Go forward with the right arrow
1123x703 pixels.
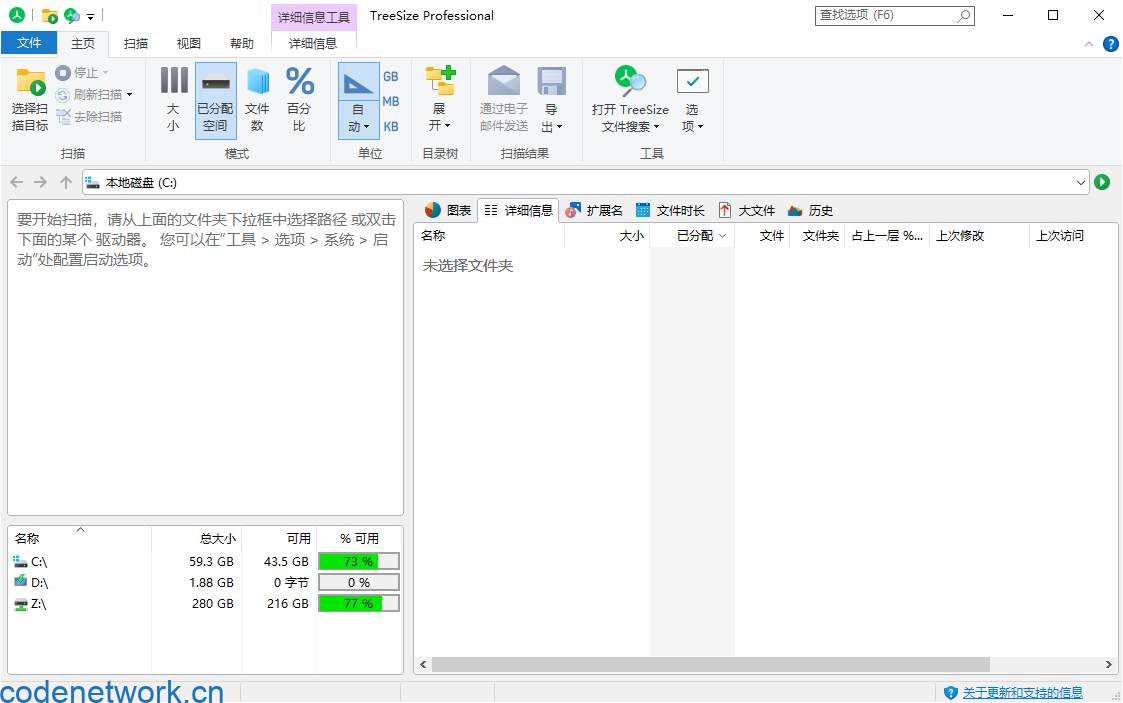[41, 183]
